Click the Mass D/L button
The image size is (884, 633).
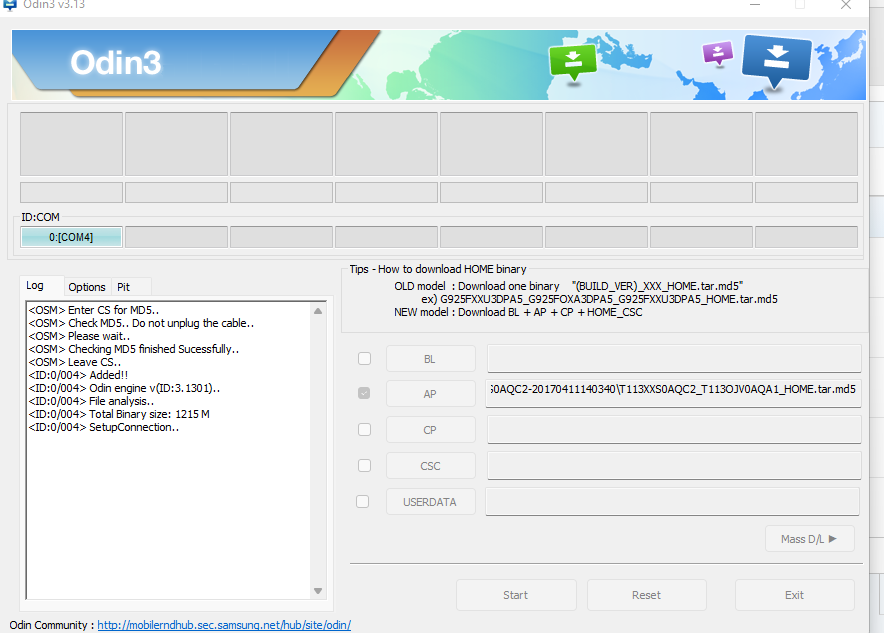(810, 539)
